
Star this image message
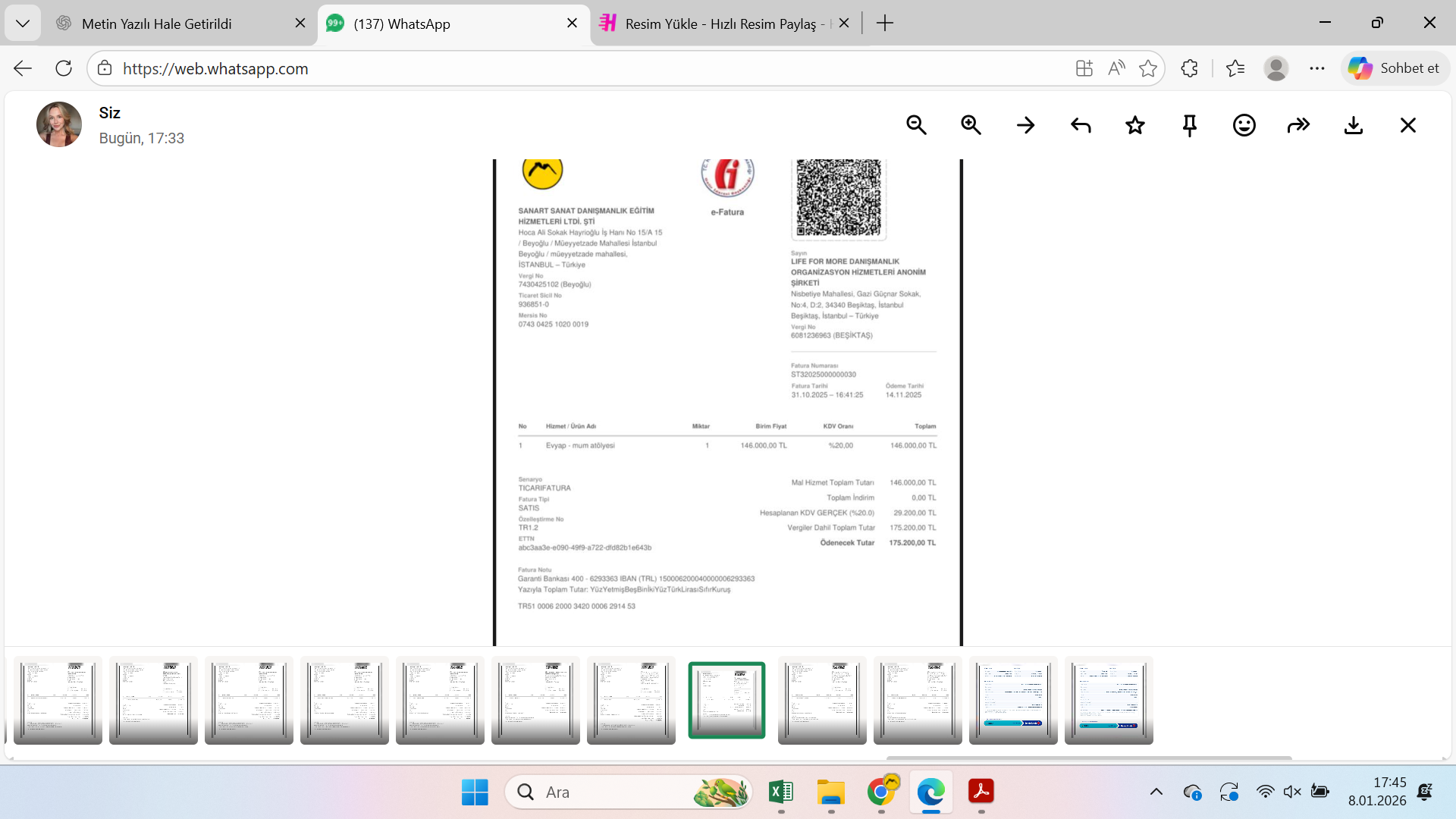coord(1135,125)
